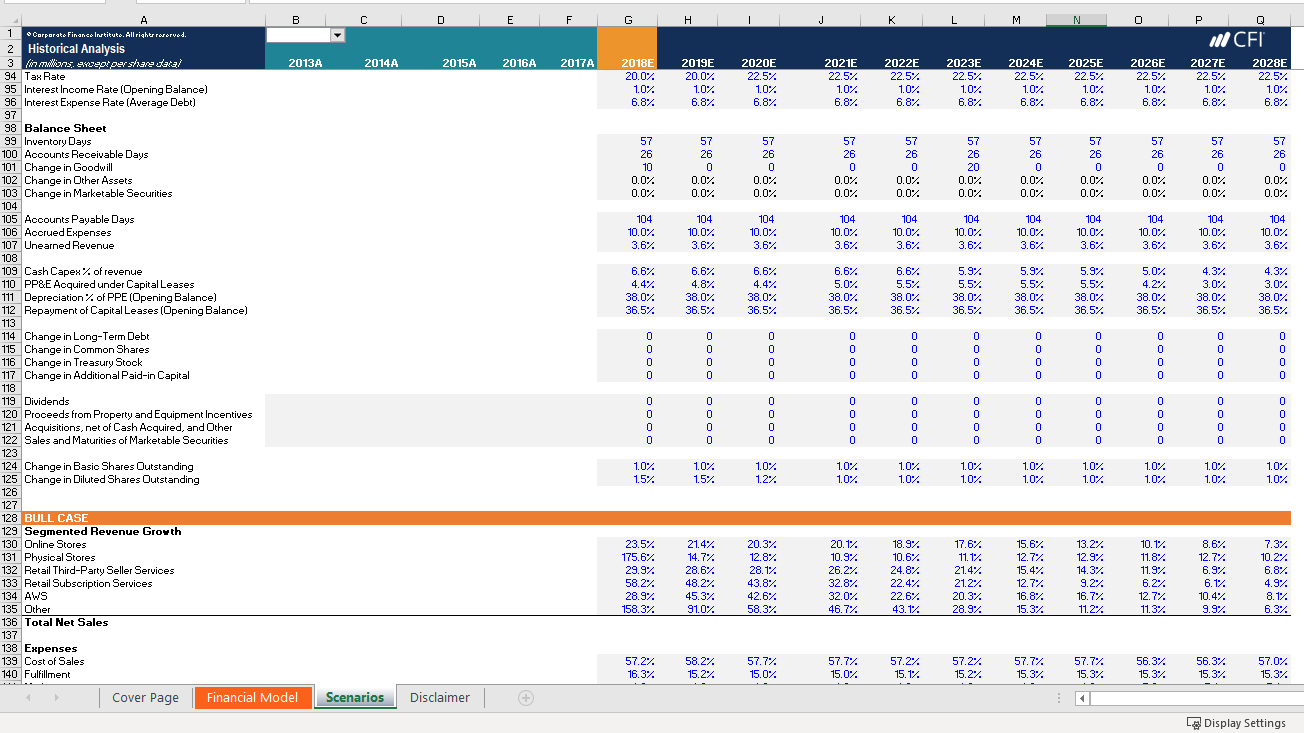This screenshot has height=733, width=1304.
Task: Switch to the Cover Page tab
Action: click(x=145, y=697)
